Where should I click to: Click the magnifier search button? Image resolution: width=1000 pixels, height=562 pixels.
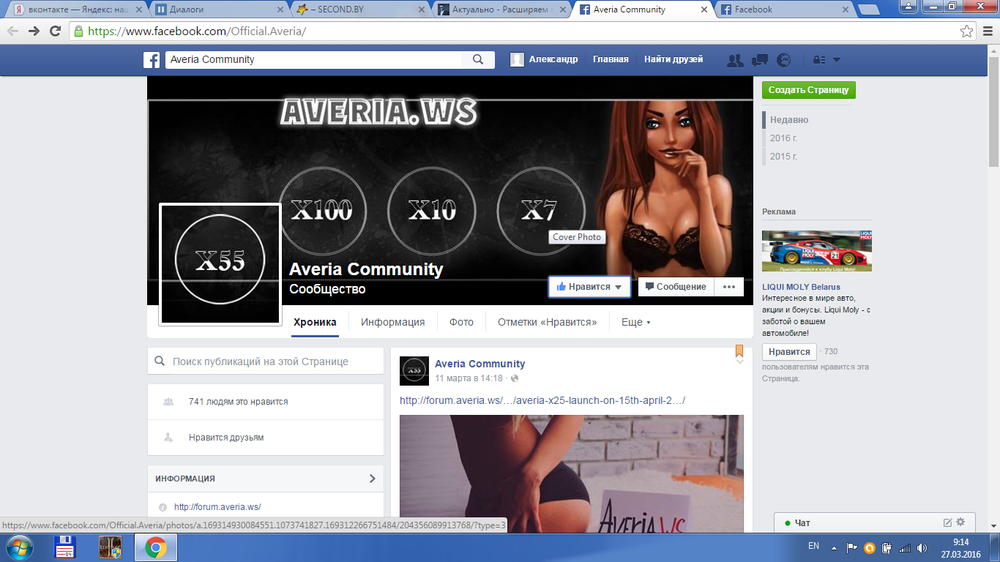click(x=478, y=60)
